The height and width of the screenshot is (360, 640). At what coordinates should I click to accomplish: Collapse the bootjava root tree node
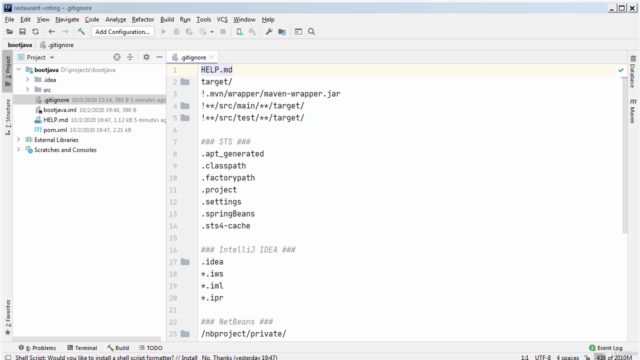(x=19, y=70)
